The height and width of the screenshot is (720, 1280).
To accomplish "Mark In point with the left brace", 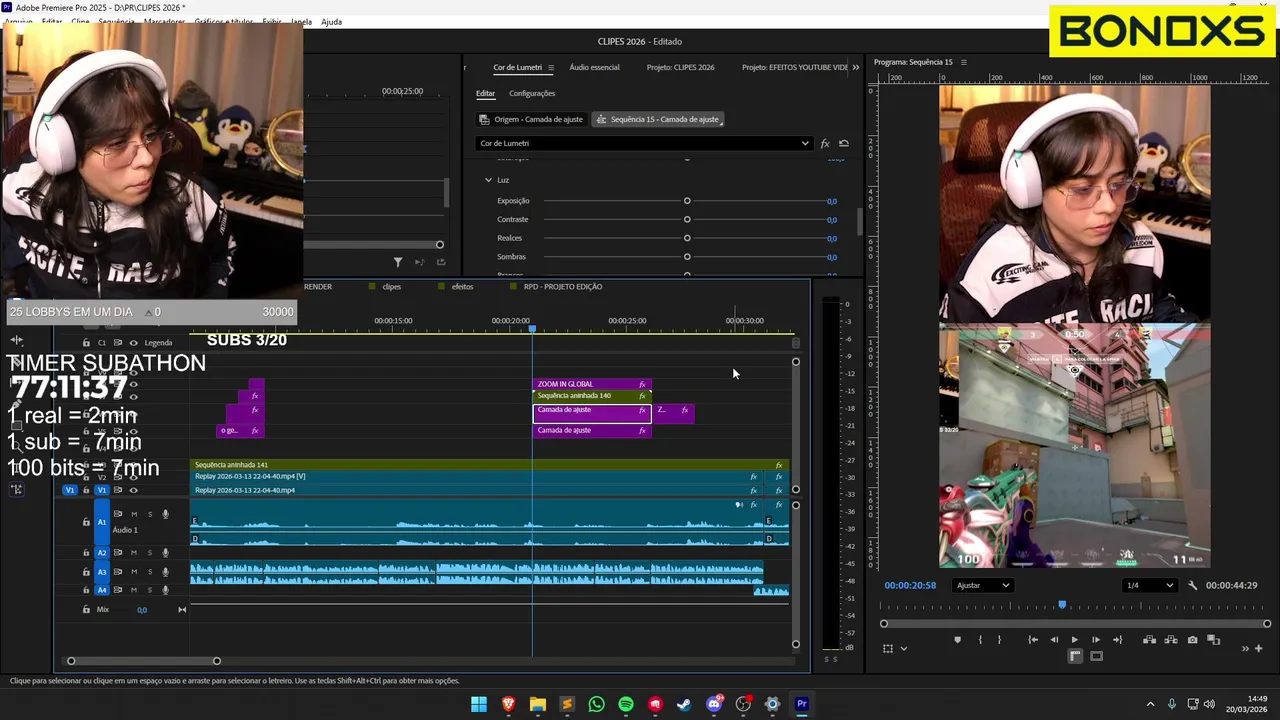I will [980, 640].
